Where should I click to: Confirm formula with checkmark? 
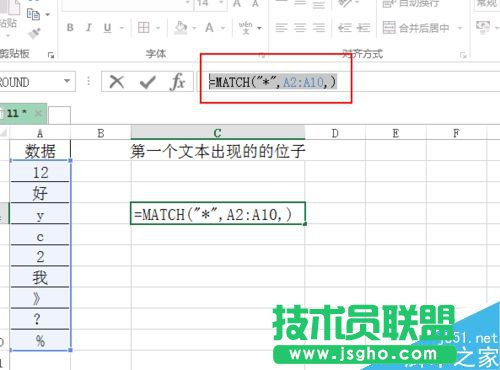point(147,82)
